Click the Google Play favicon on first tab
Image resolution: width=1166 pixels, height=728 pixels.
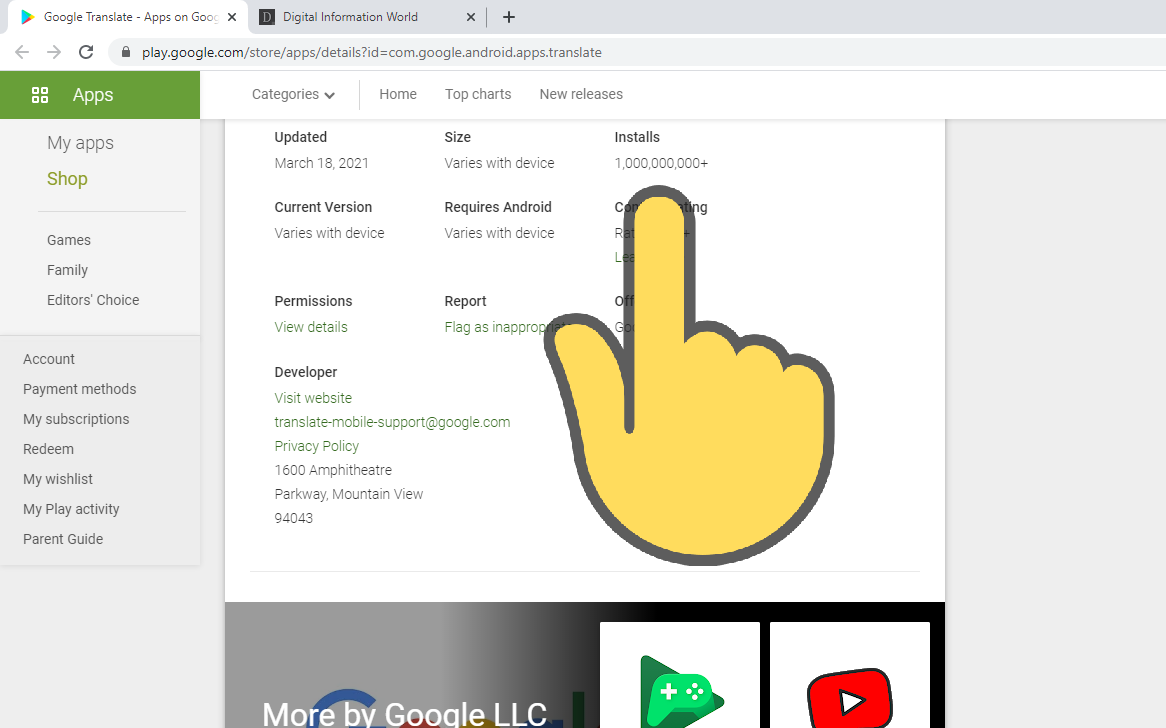pos(28,17)
